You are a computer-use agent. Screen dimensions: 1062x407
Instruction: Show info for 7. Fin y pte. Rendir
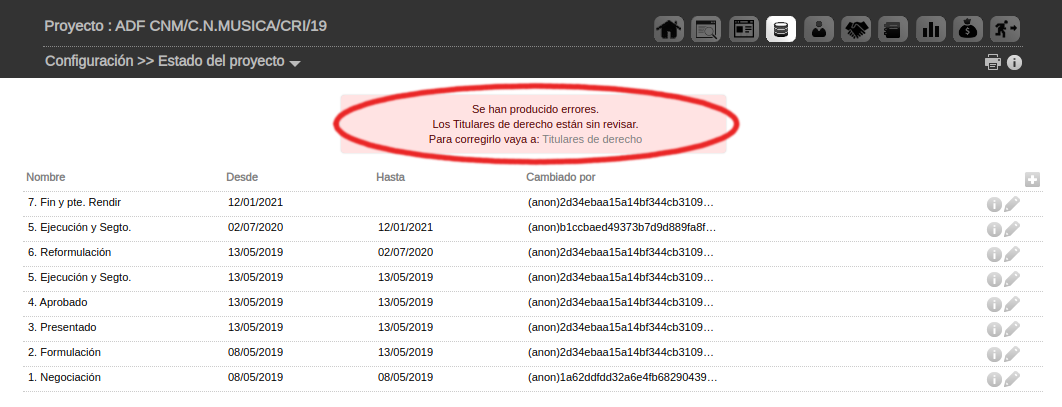994,205
